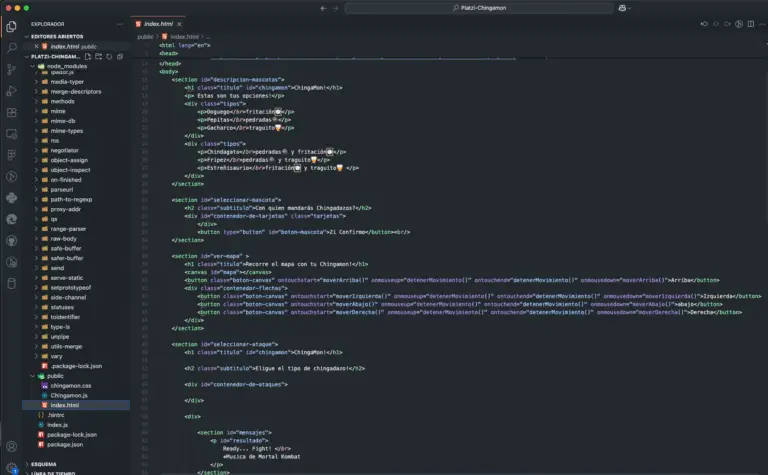
Task: Select the index.html editor tab
Action: (x=160, y=23)
